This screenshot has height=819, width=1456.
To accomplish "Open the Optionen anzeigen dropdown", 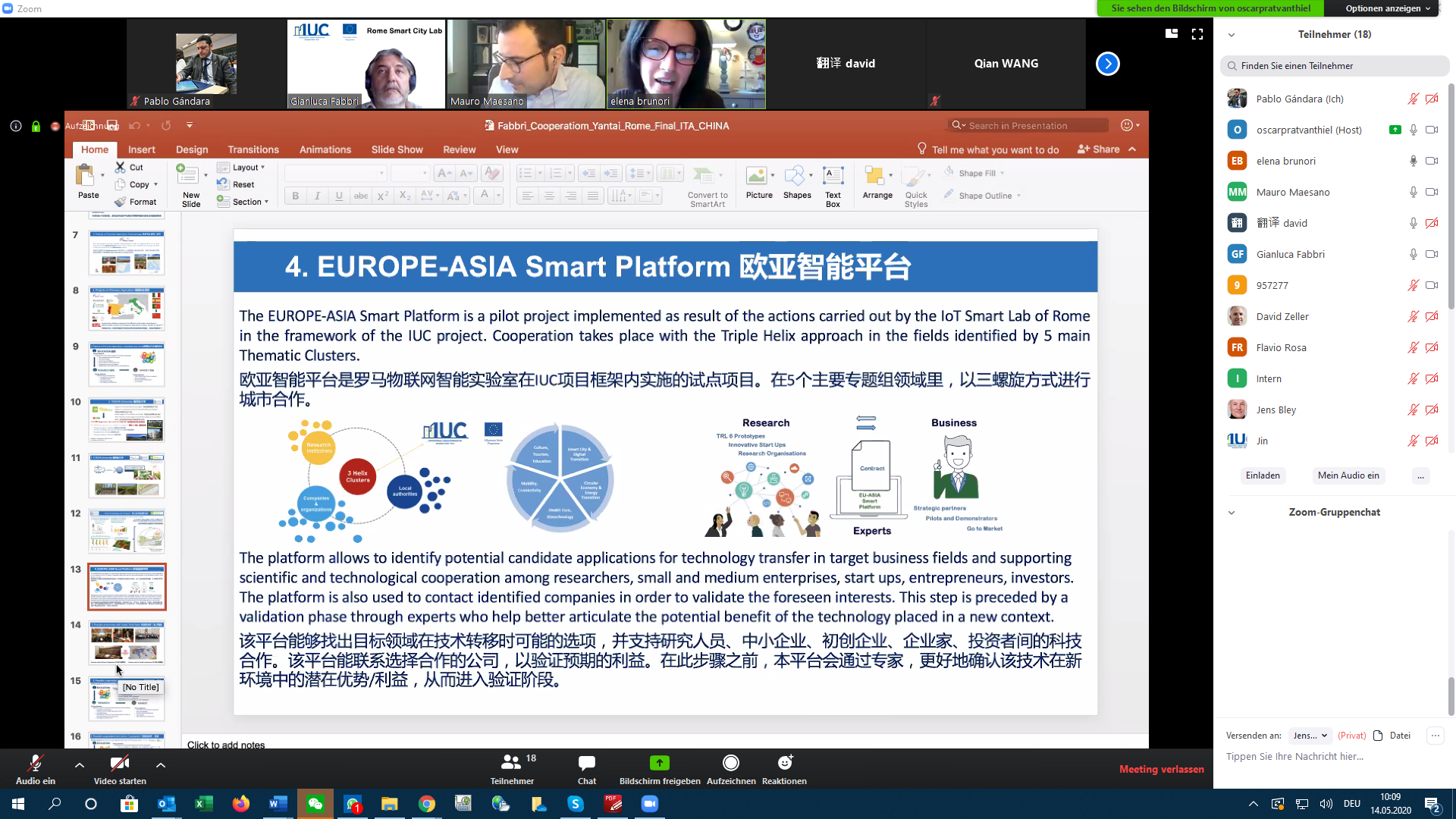I will [x=1388, y=8].
